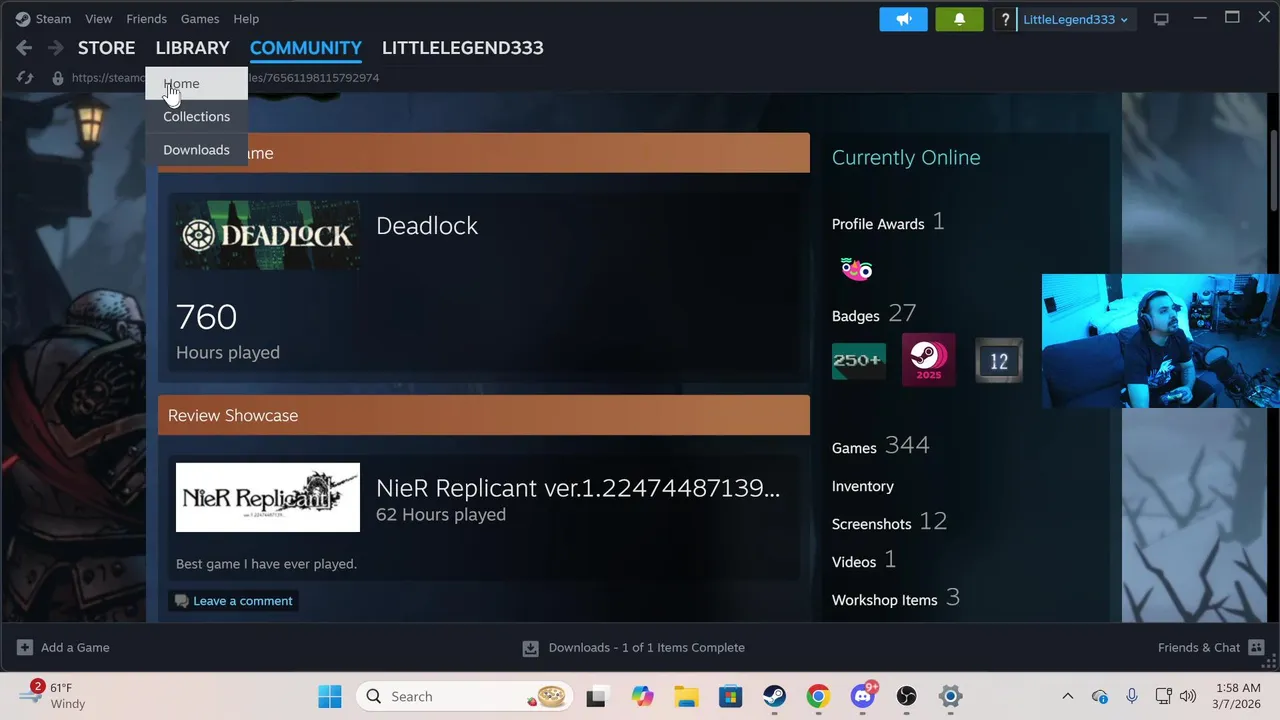The image size is (1280, 720).
Task: Click the Profile Awards emoji badge
Action: pos(857,268)
